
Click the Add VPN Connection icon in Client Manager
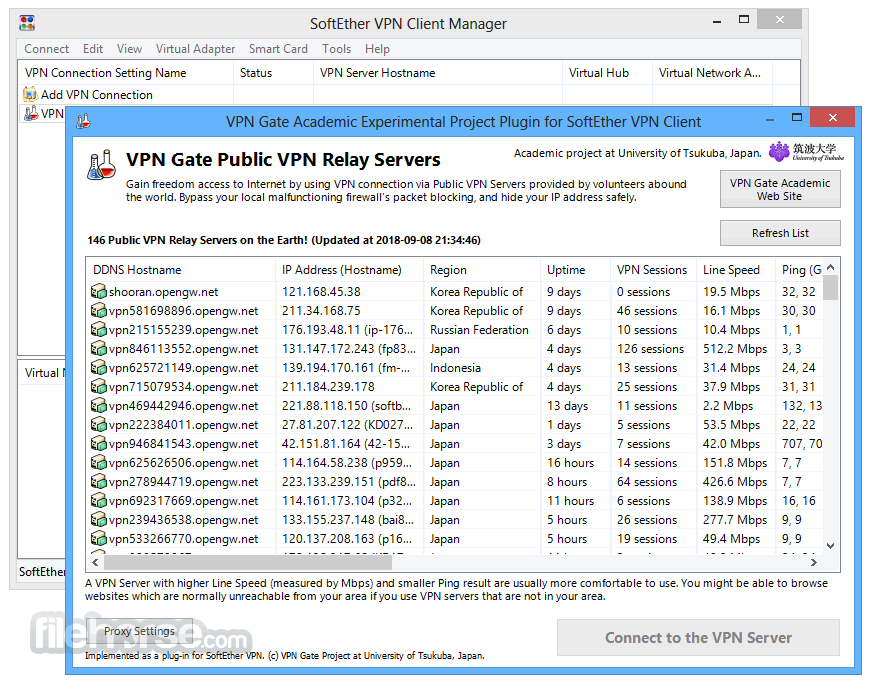[30, 94]
